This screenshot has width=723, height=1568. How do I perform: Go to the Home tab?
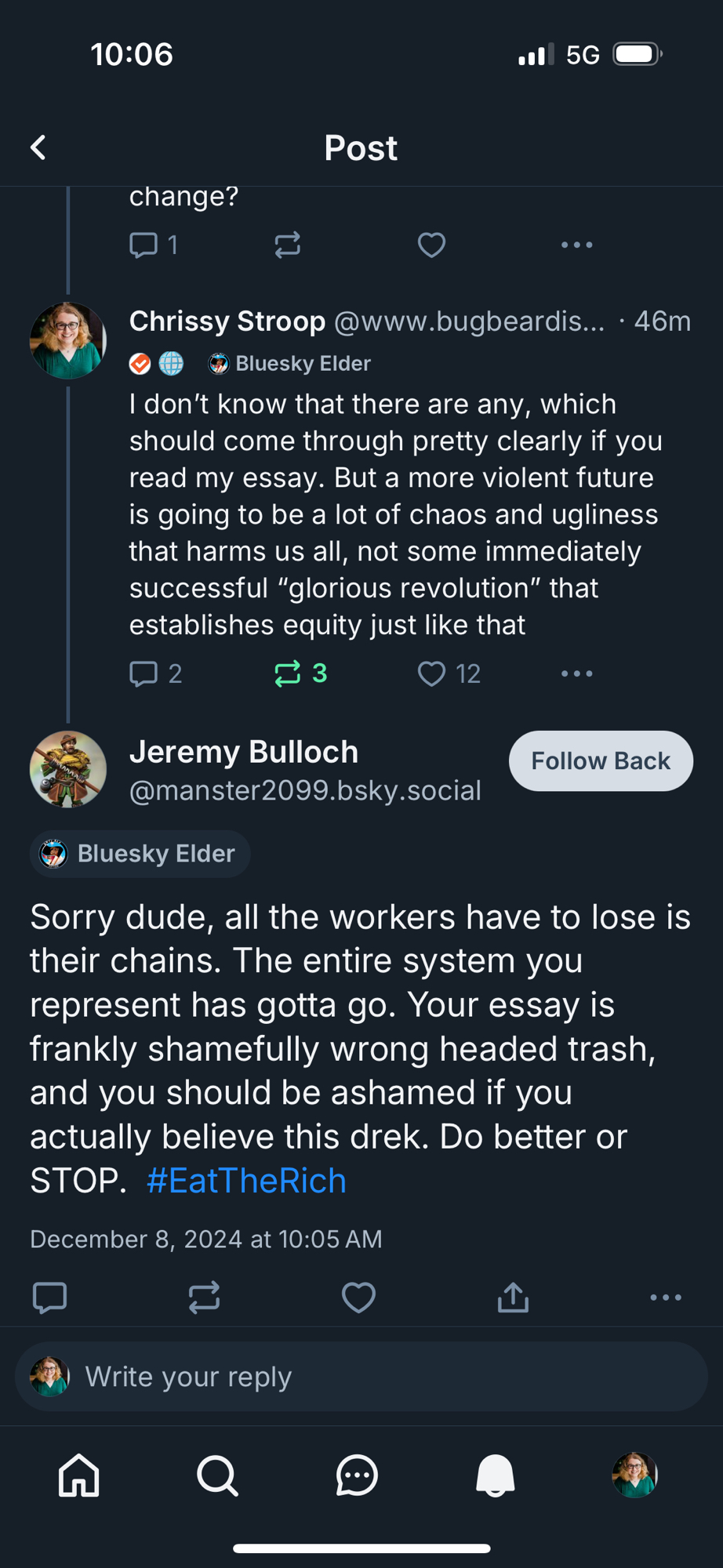(79, 1475)
